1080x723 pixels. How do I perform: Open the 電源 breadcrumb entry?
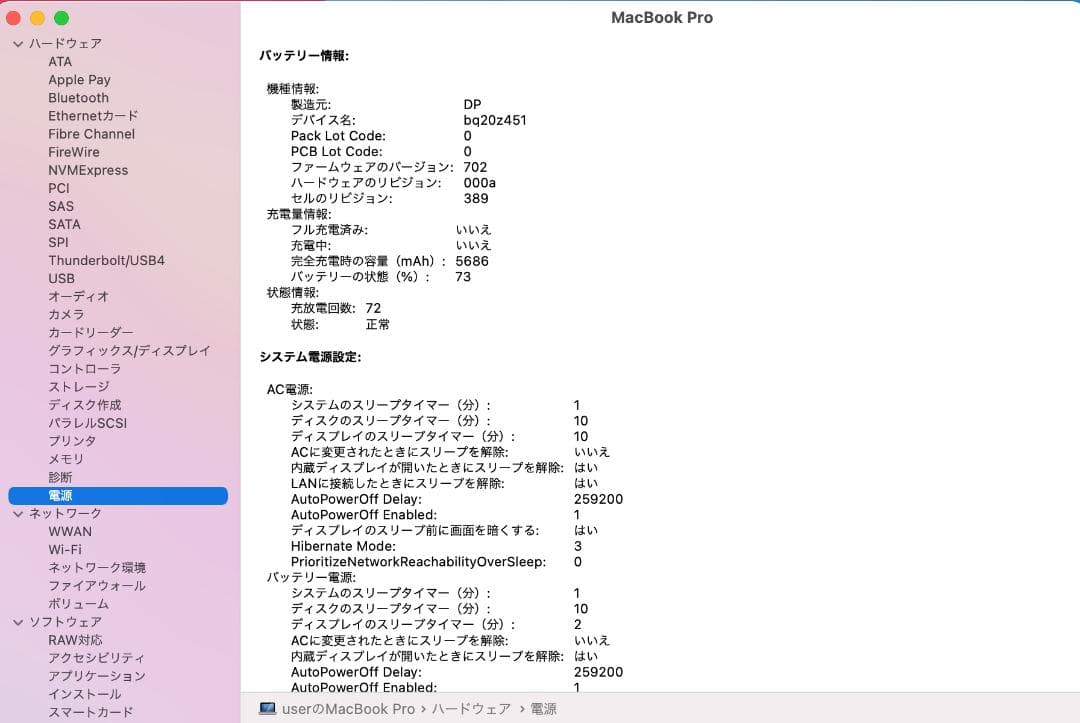(x=542, y=709)
